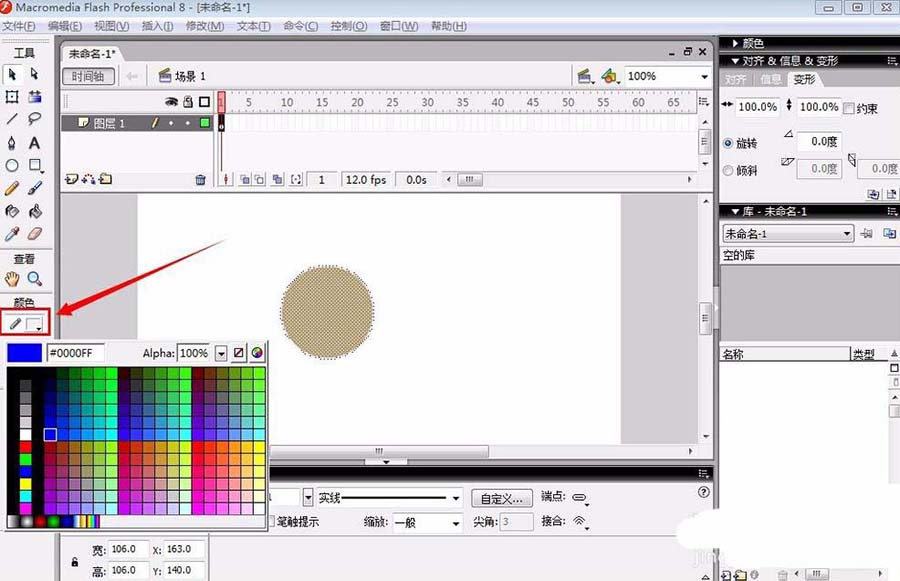Select the Pen tool
900x581 pixels.
[12, 142]
